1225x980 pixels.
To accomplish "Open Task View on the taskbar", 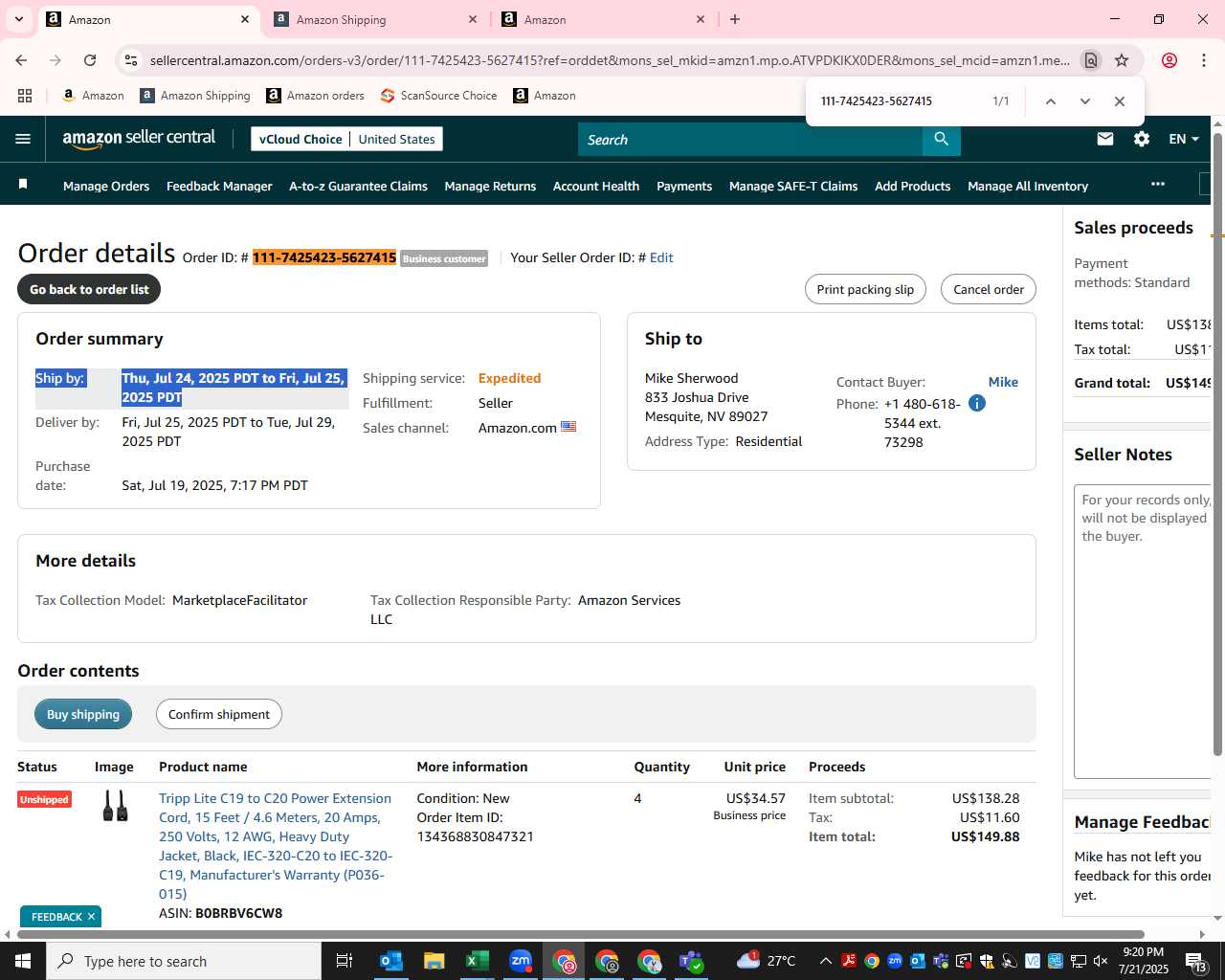I will (345, 961).
